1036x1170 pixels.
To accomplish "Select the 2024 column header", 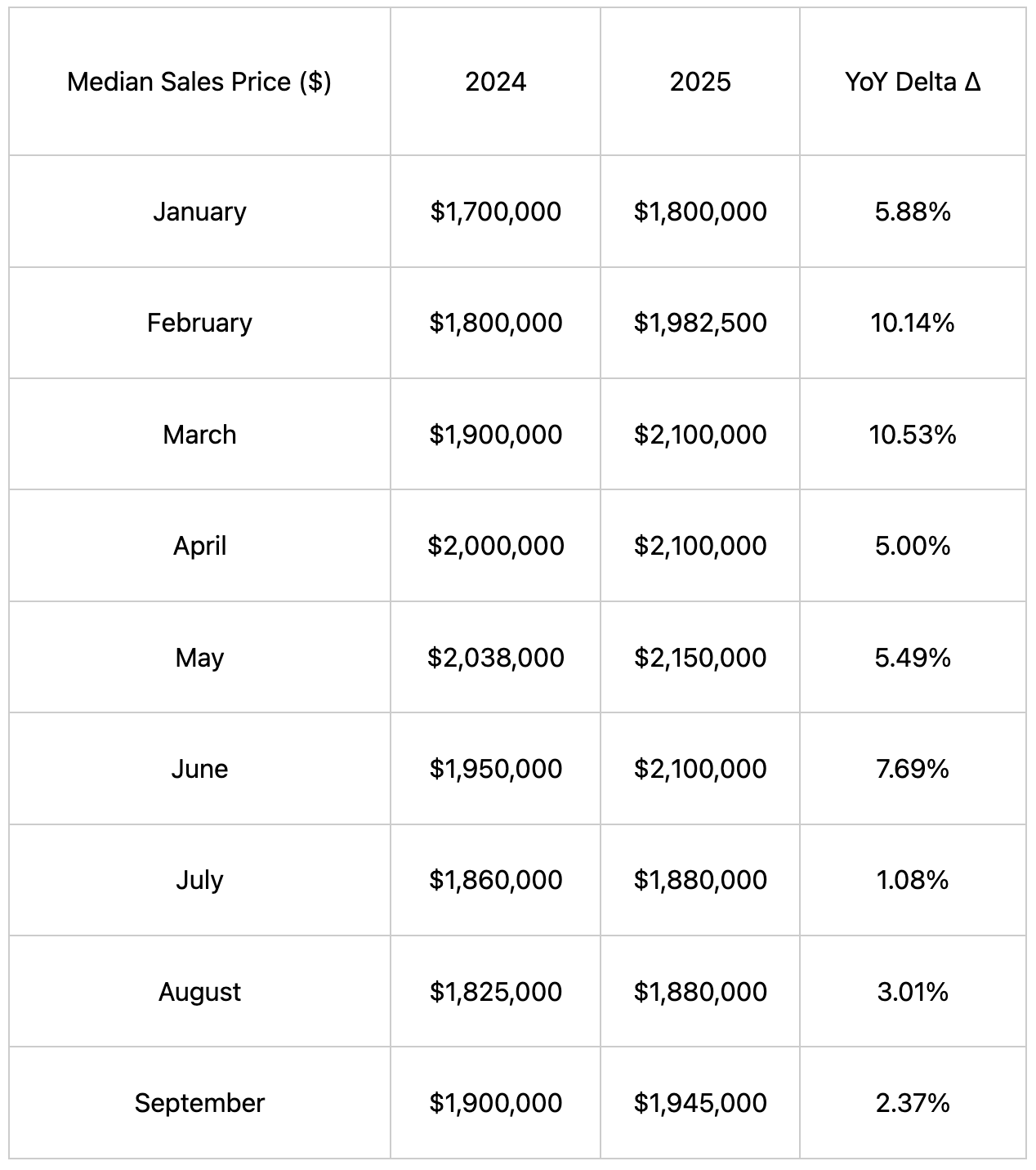I will tap(495, 82).
